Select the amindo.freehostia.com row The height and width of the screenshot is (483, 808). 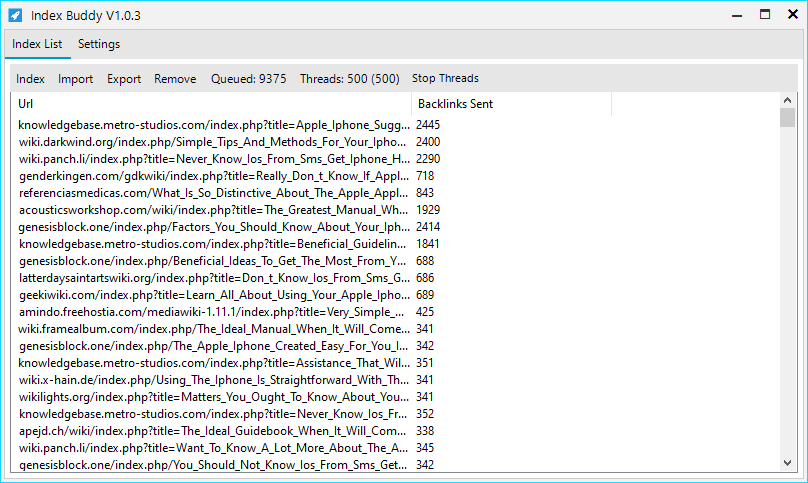coord(214,312)
